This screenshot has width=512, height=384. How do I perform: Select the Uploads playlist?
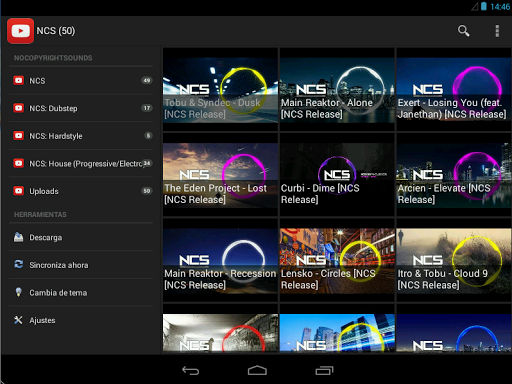(x=81, y=191)
